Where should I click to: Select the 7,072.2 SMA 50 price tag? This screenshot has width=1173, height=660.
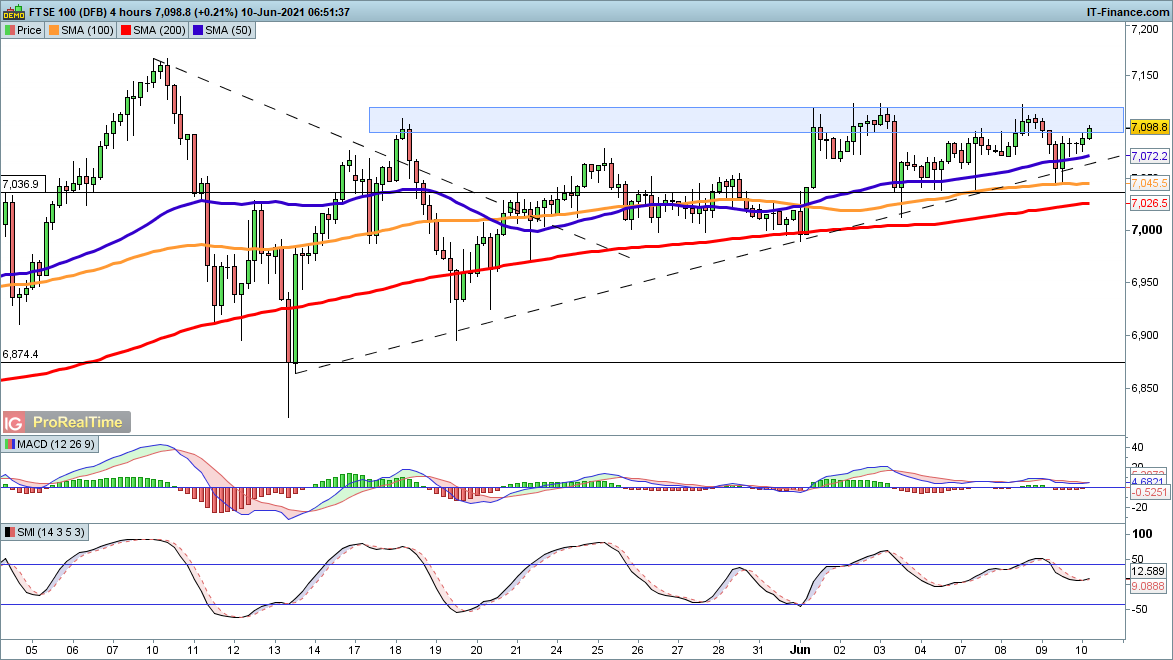click(x=1148, y=157)
